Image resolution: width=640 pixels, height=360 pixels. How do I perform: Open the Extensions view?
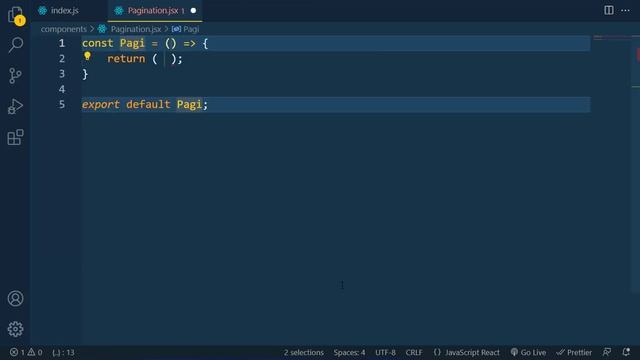(x=16, y=137)
